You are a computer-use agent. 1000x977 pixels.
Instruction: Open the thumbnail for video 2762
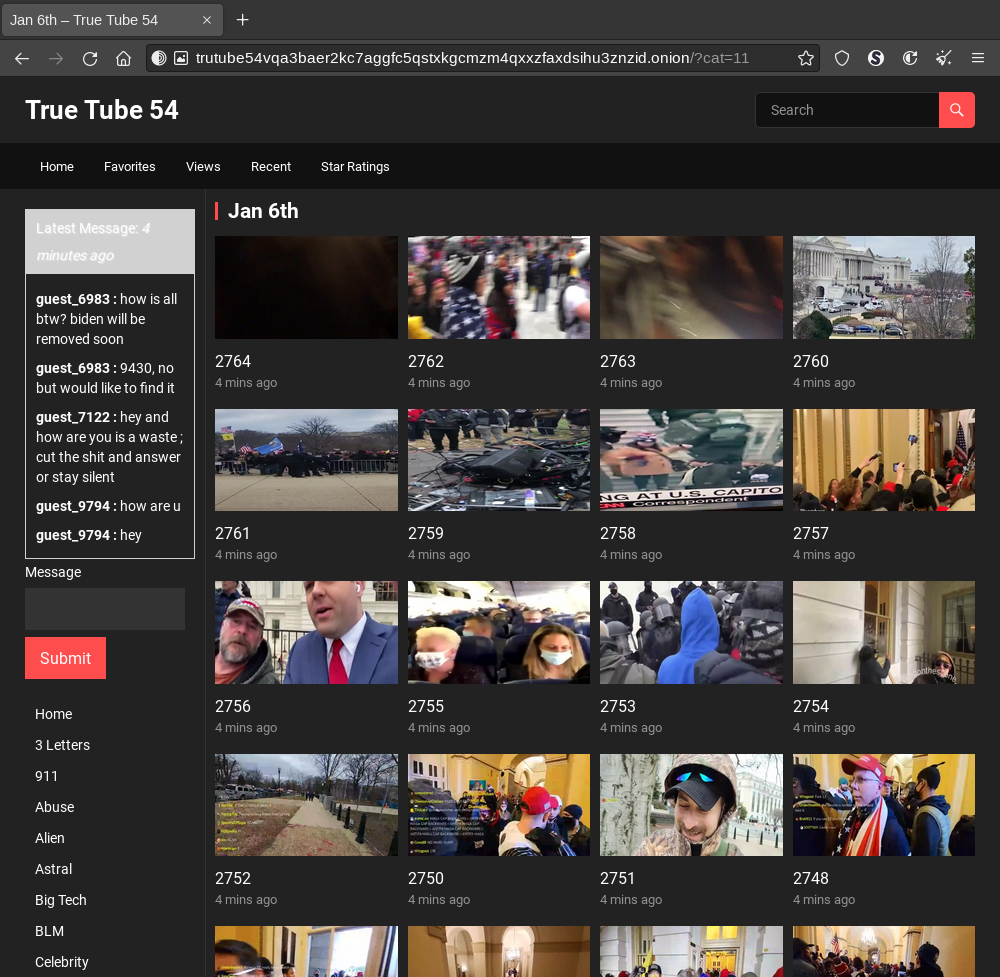tap(499, 288)
